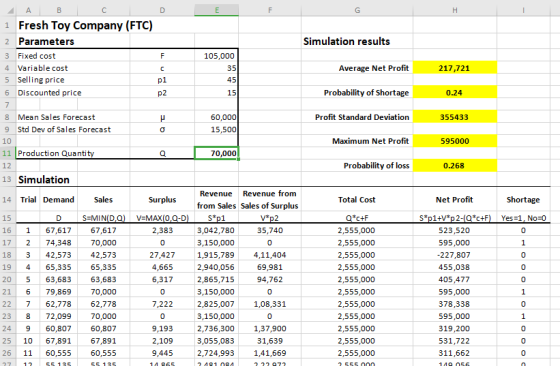Select surplus revenue cell 1,41,669
The width and height of the screenshot is (560, 366).
point(270,353)
